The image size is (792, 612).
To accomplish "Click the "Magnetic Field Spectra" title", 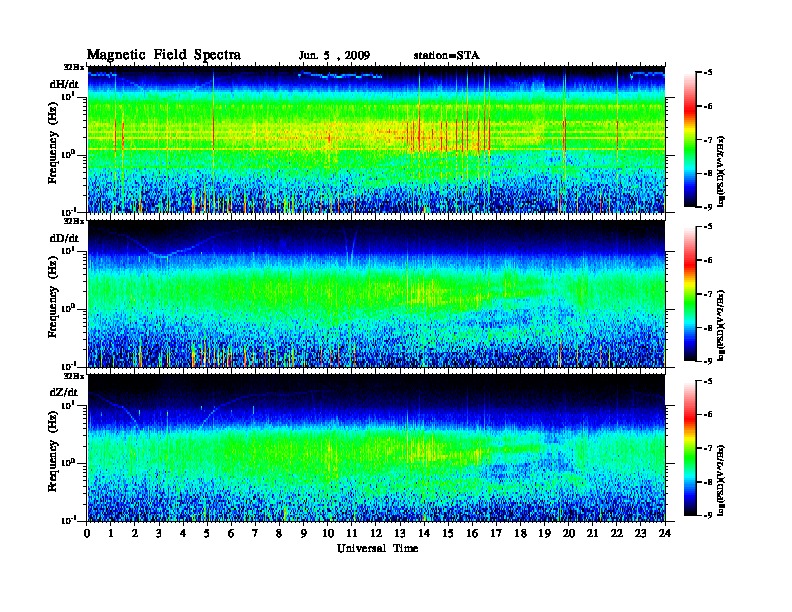I will point(164,55).
